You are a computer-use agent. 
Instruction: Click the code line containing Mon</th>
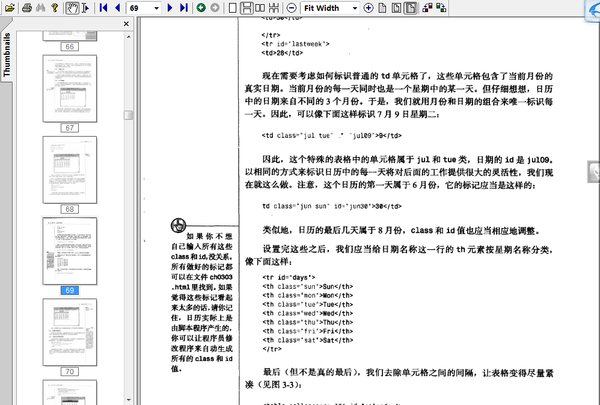tap(308, 296)
